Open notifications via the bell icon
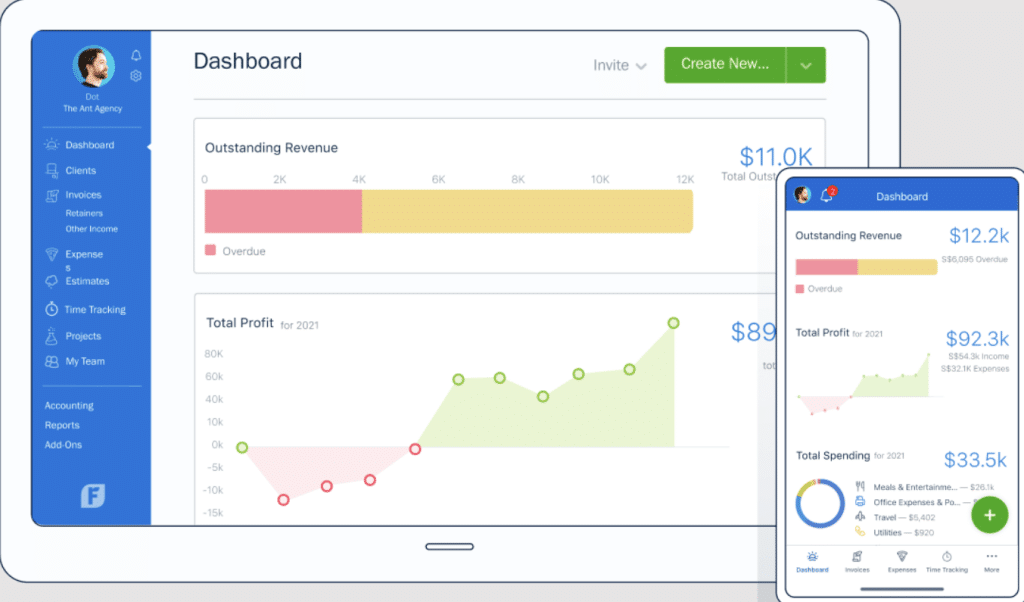The image size is (1024, 602). pyautogui.click(x=136, y=57)
